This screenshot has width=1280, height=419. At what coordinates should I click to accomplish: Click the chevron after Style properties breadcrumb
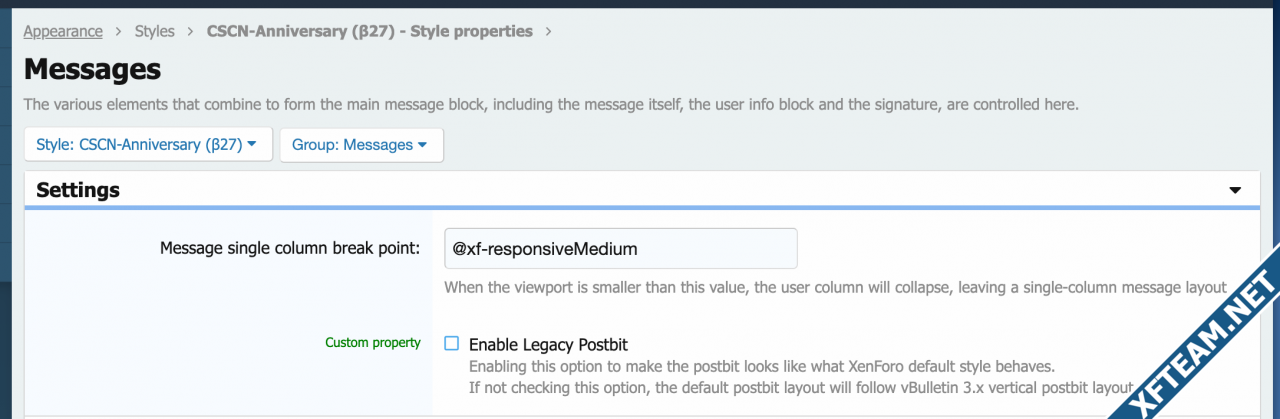[x=548, y=32]
